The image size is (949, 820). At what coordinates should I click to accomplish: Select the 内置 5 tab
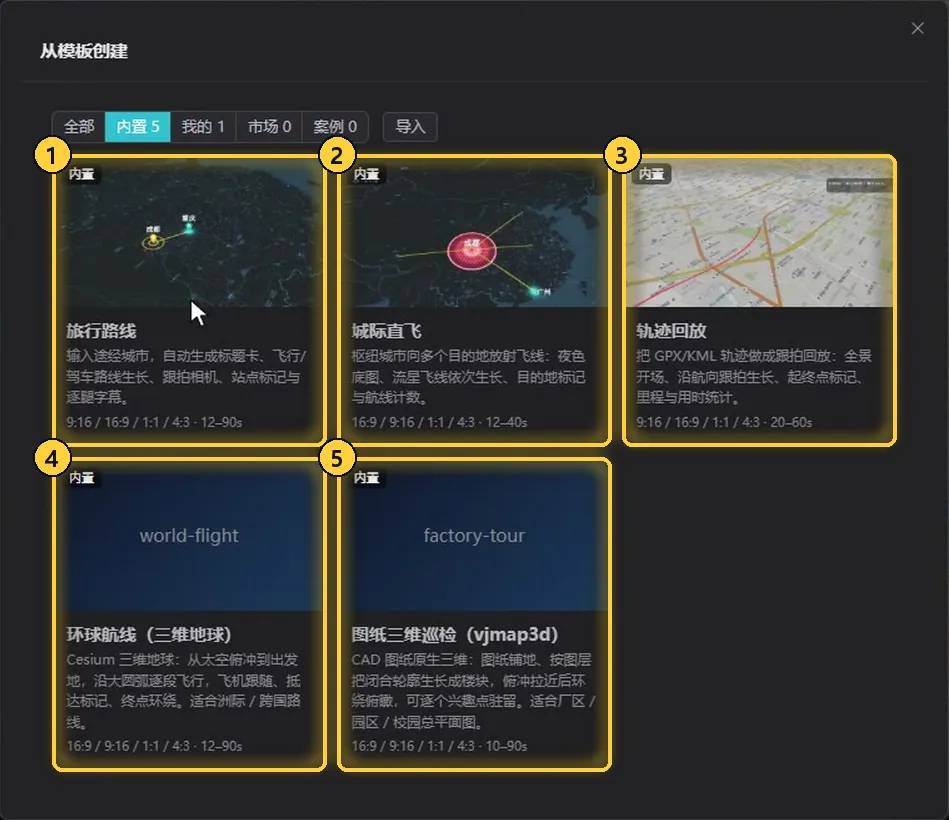[x=137, y=126]
